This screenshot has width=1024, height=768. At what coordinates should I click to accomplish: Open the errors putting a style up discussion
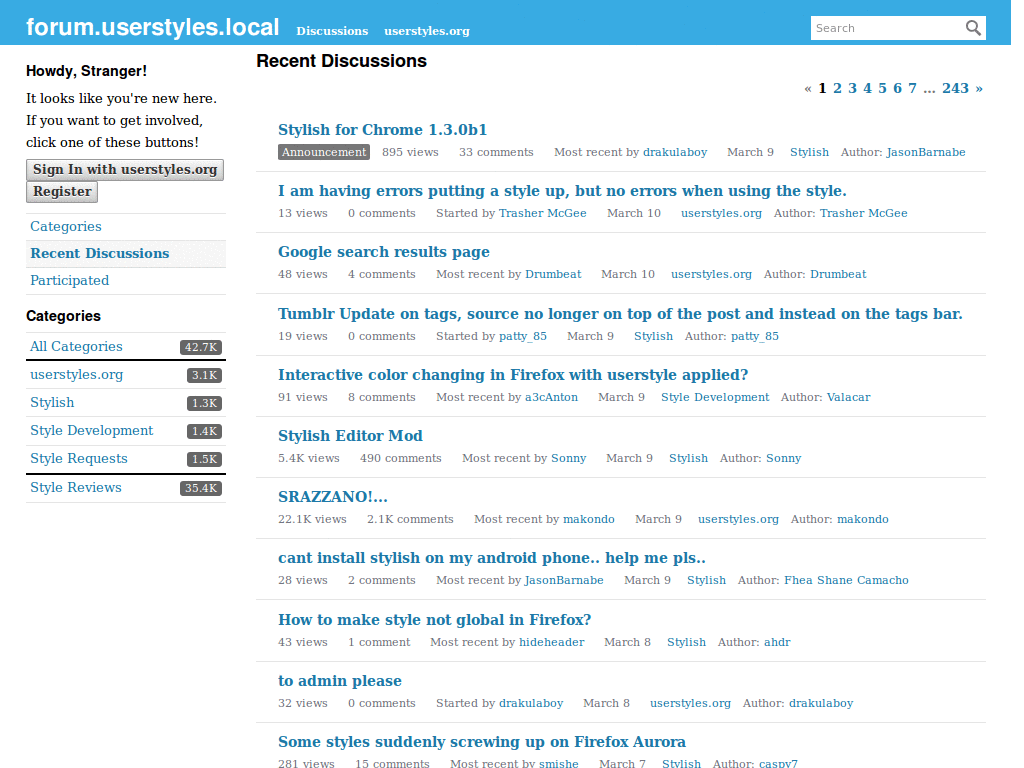click(x=562, y=191)
